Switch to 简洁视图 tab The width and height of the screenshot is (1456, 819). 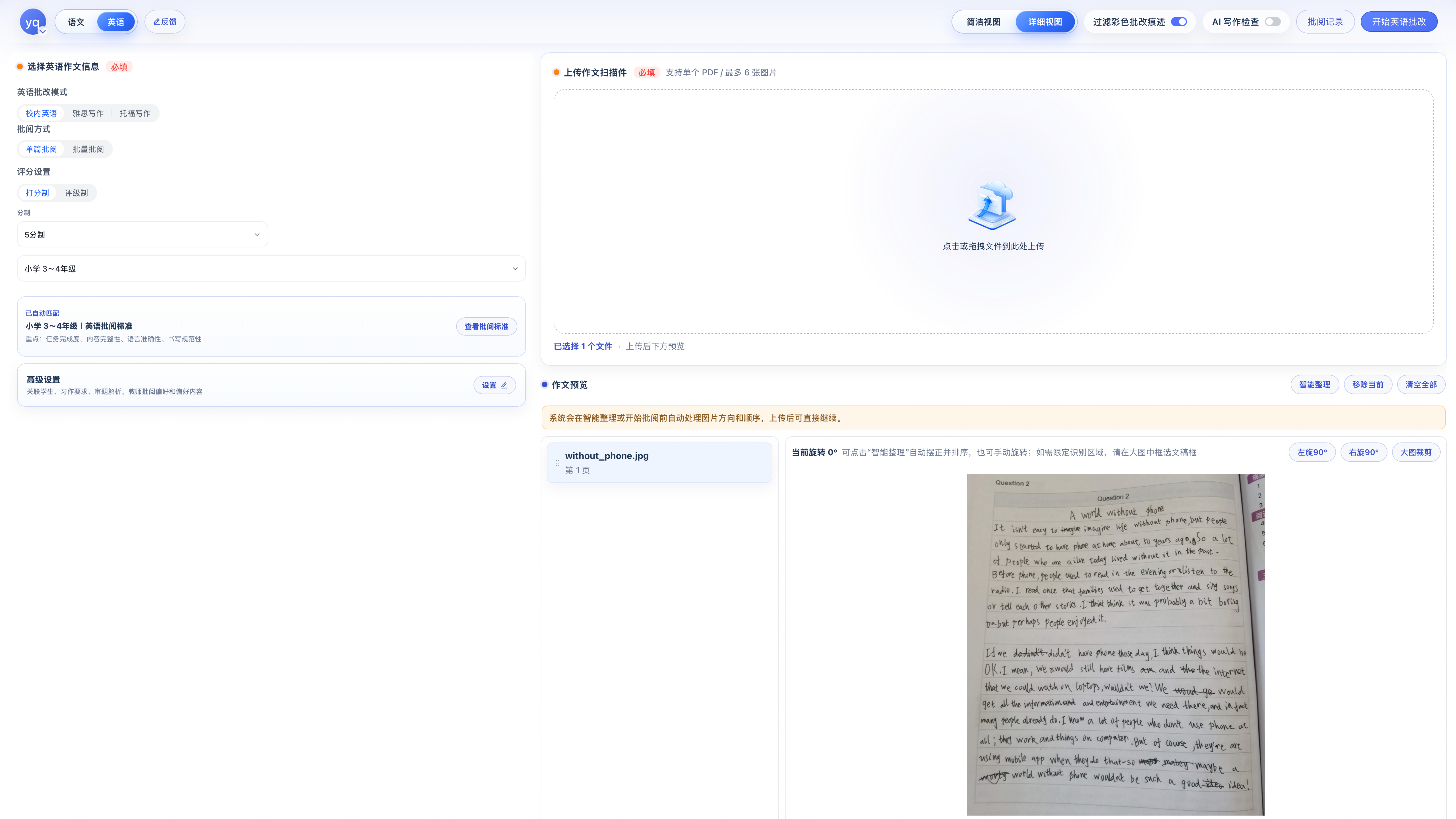click(983, 22)
